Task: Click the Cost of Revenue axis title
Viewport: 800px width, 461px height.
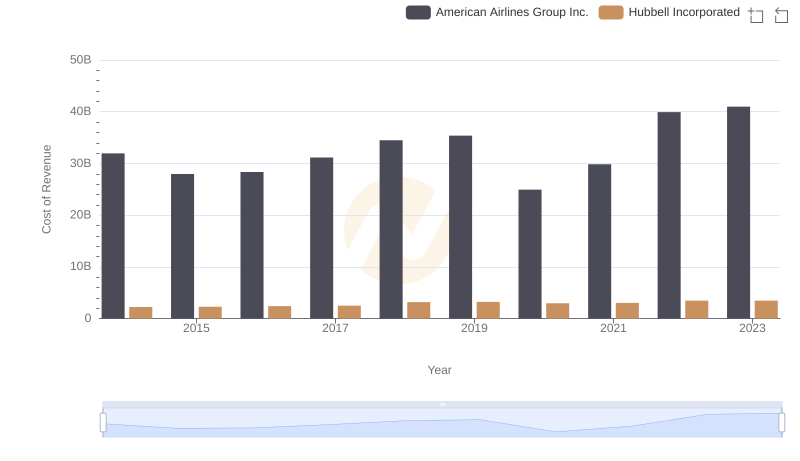Action: (46, 189)
